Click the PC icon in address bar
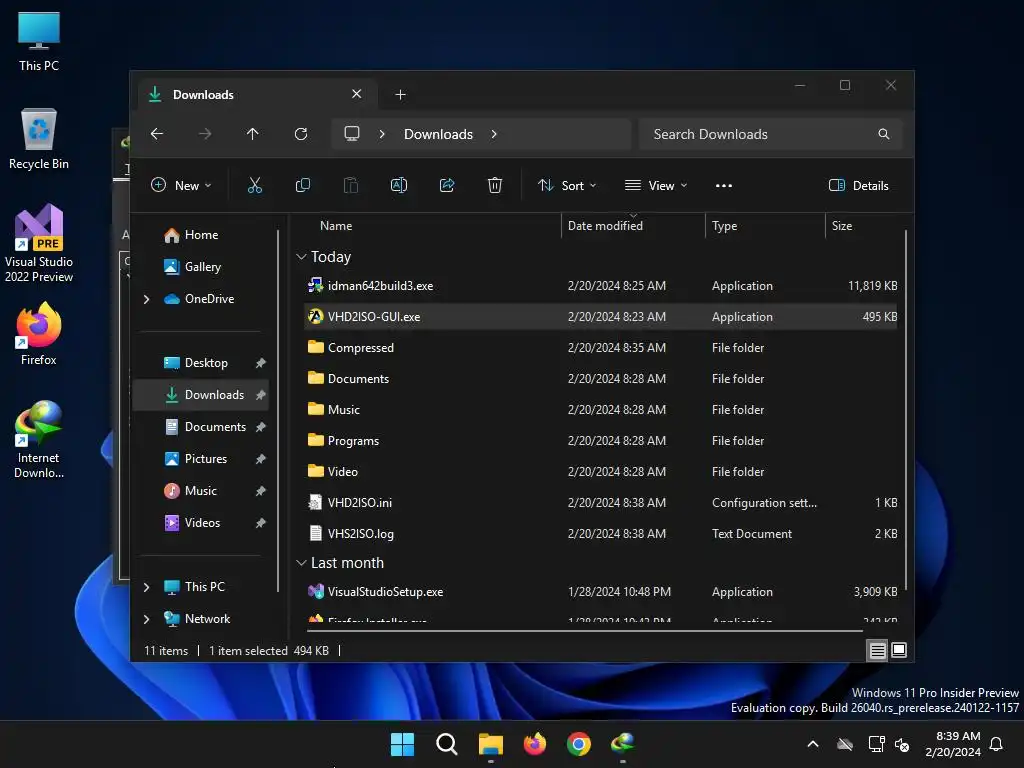The width and height of the screenshot is (1024, 768). coord(352,134)
